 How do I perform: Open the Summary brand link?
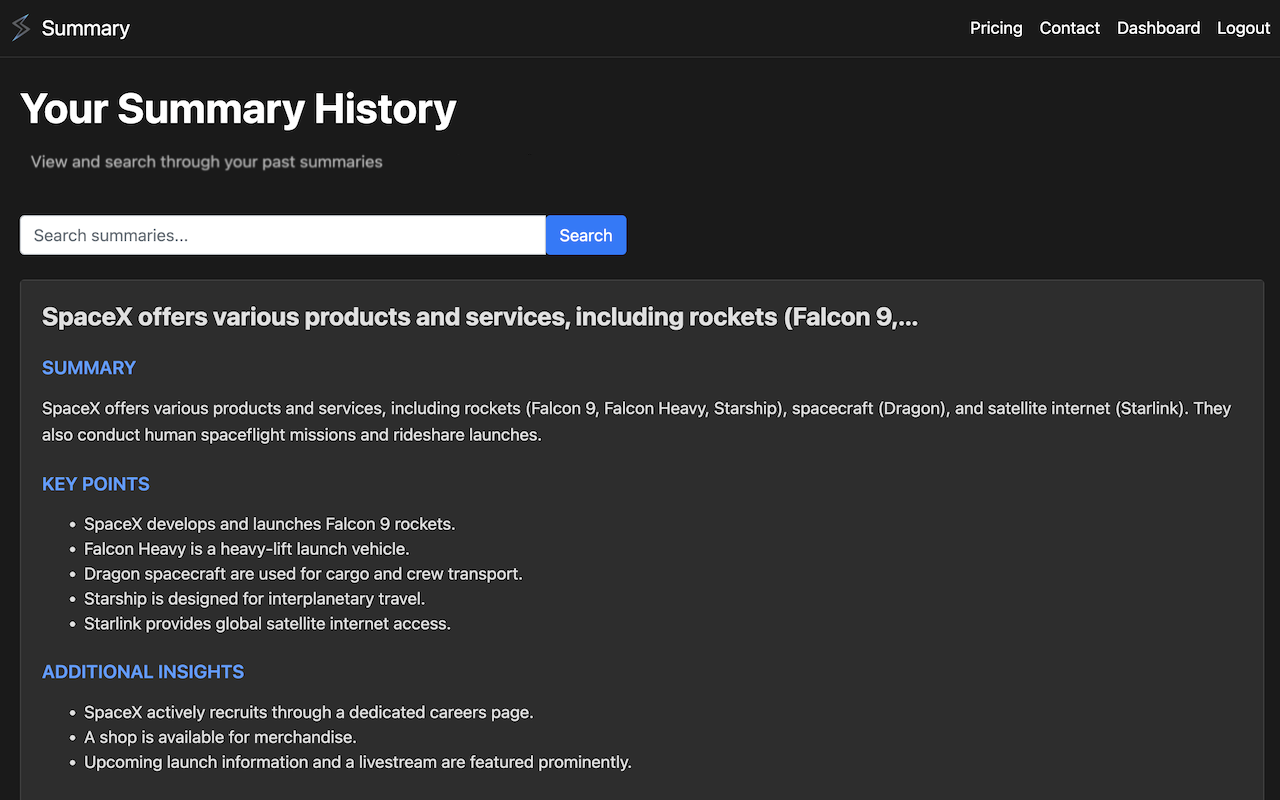click(x=86, y=28)
